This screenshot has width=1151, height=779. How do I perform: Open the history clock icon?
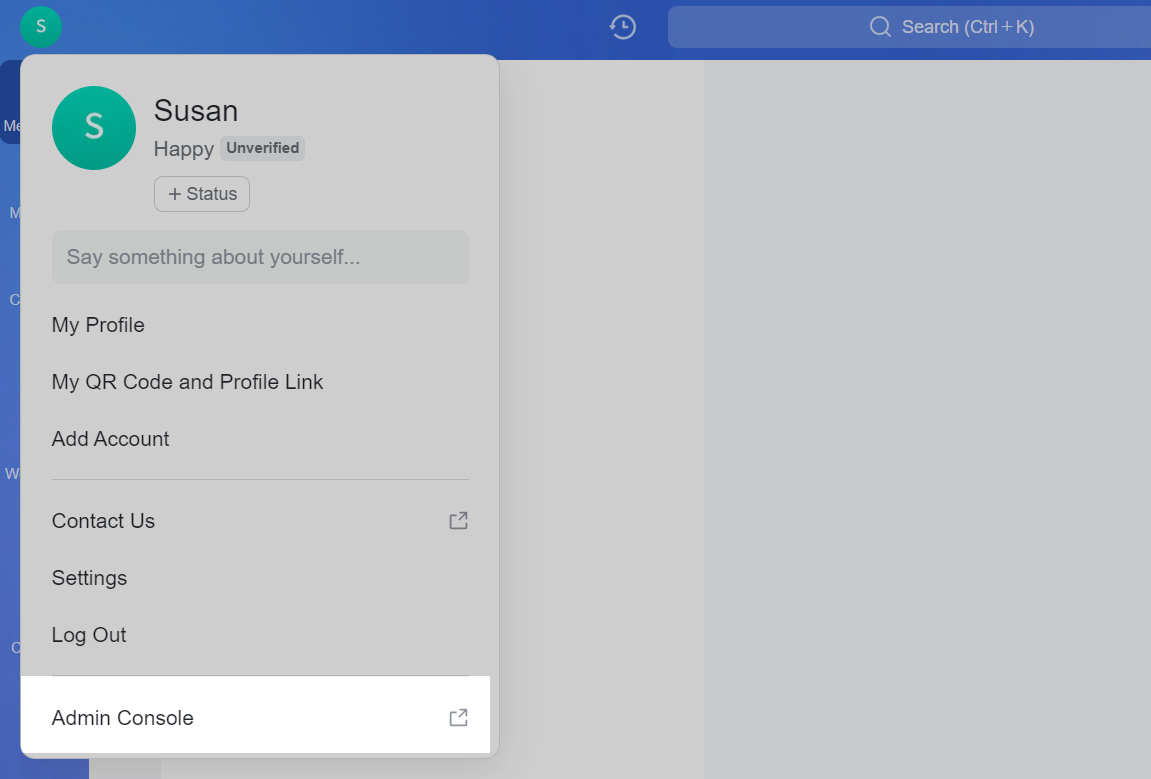coord(623,27)
